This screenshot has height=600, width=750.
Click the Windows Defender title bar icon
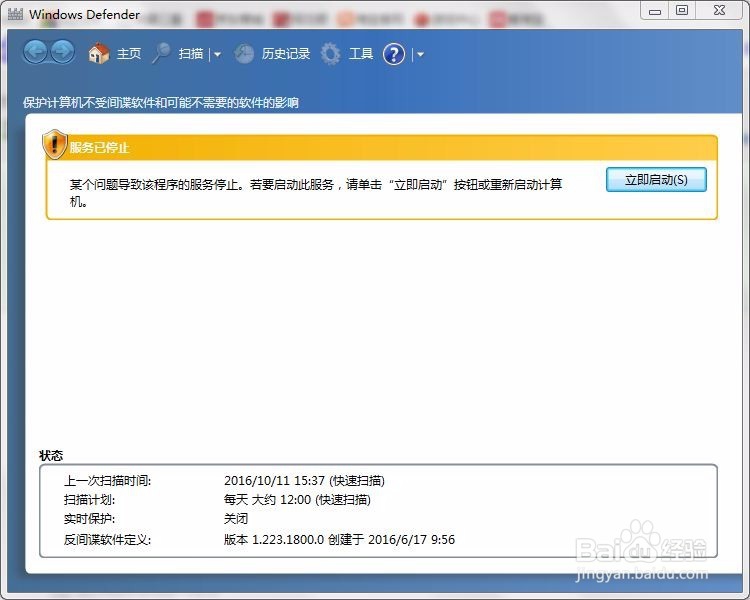(15, 14)
